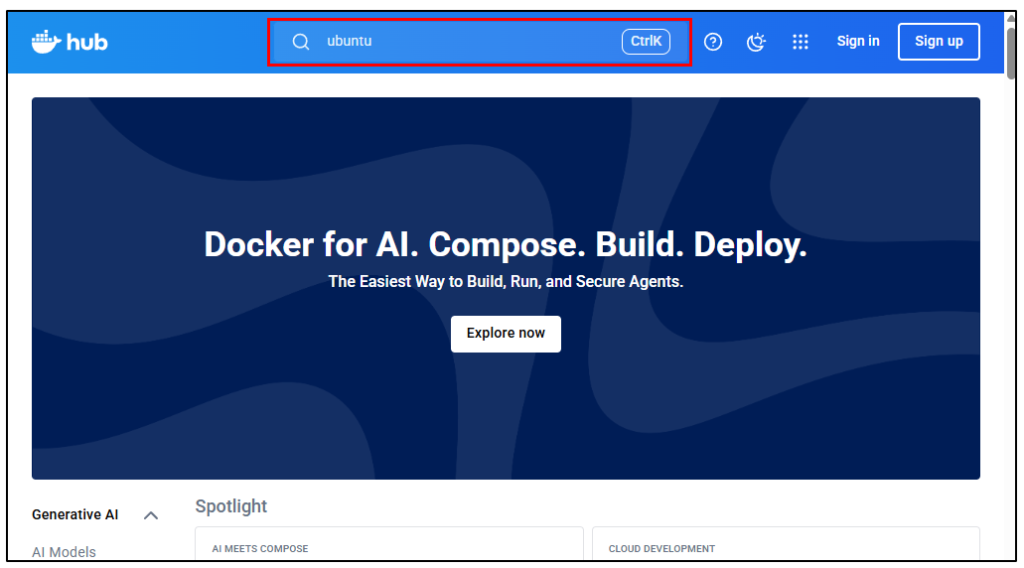Click the CtrlK shortcut badge
The height and width of the screenshot is (568, 1024).
(645, 42)
